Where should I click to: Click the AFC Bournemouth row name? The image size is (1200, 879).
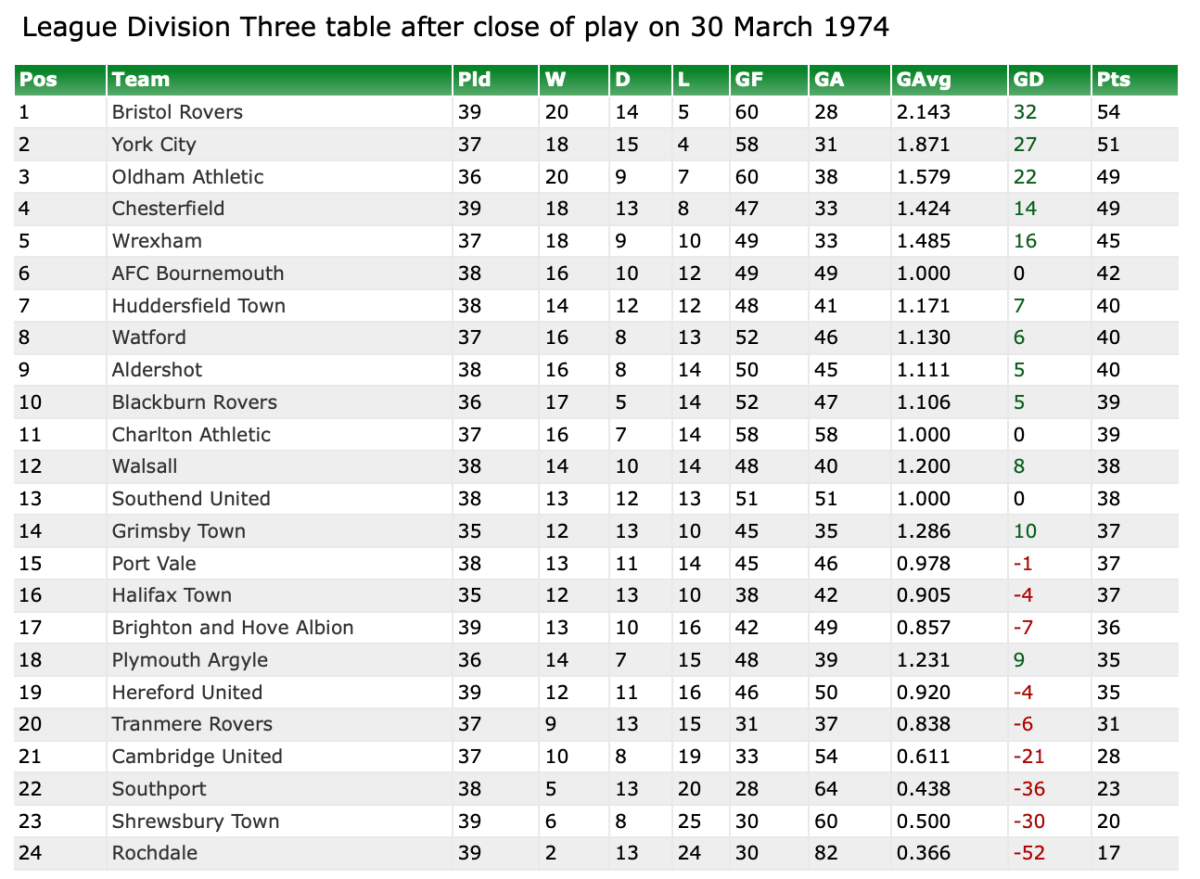click(x=198, y=273)
